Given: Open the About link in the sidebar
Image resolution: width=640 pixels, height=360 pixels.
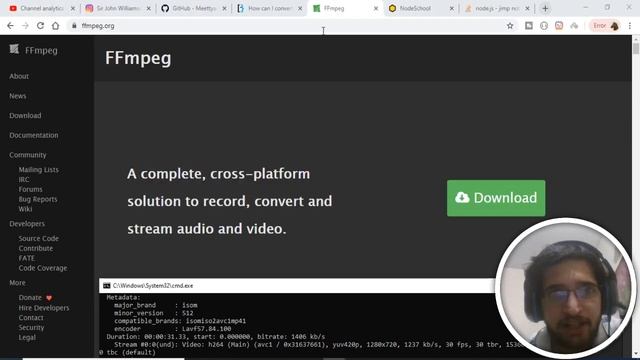Looking at the screenshot, I should click(19, 76).
